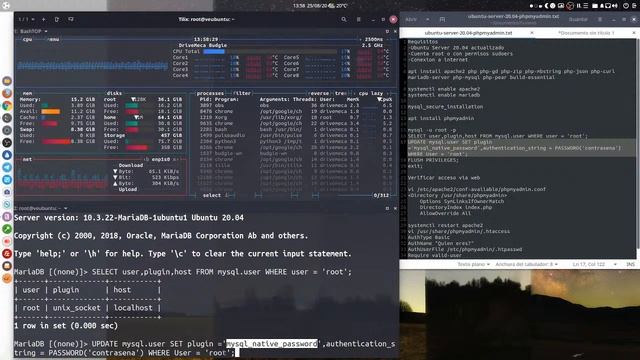Image resolution: width=640 pixels, height=360 pixels.
Task: Click the Abrir button in the text editor
Action: tap(411, 19)
